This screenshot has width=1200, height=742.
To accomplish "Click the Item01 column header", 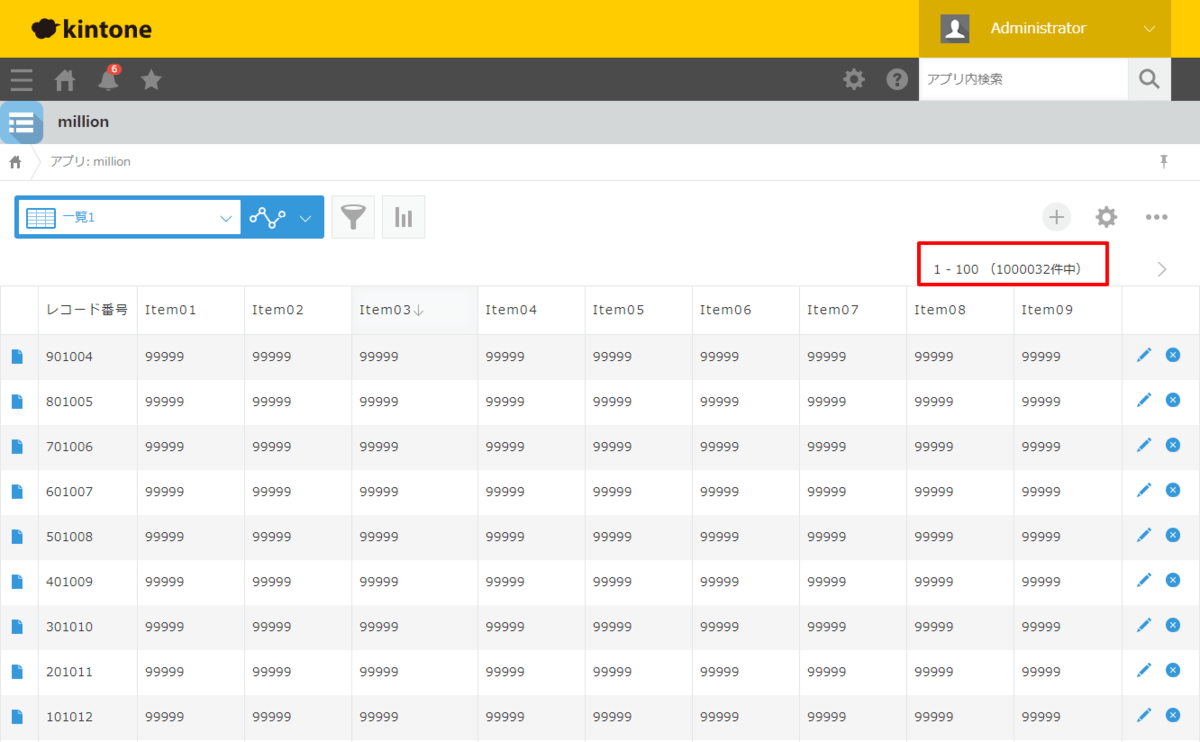I will [x=191, y=310].
